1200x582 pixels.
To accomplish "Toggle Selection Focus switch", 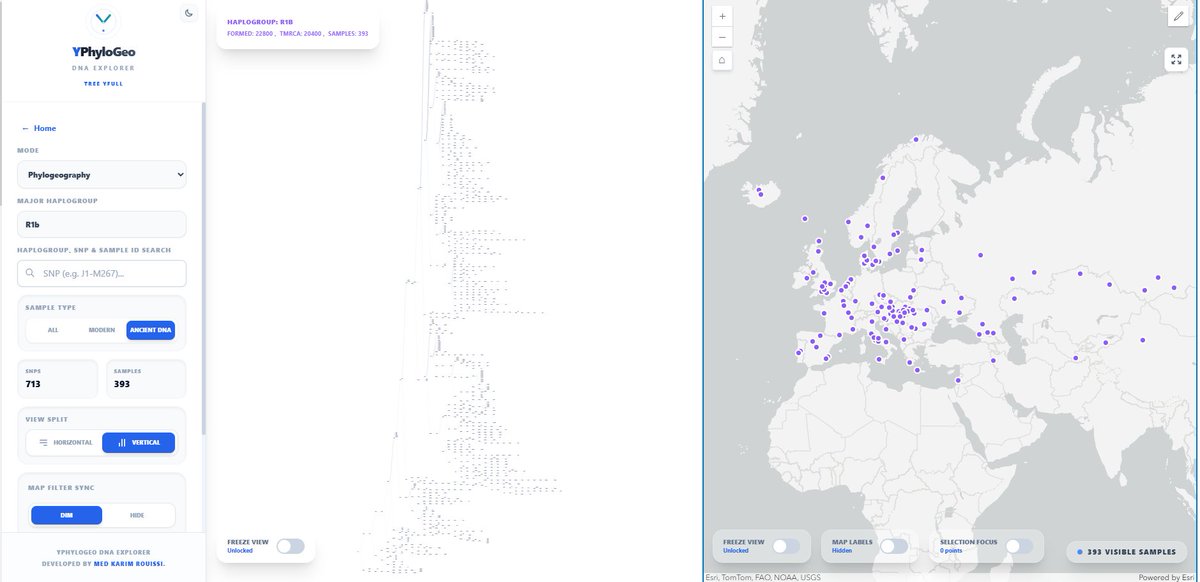I will click(x=1019, y=546).
